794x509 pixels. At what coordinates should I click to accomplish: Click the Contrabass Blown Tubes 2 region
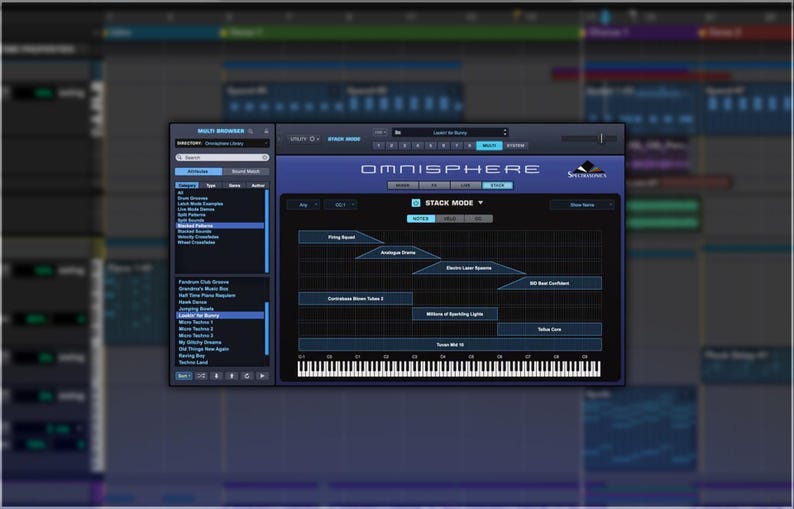tap(355, 299)
